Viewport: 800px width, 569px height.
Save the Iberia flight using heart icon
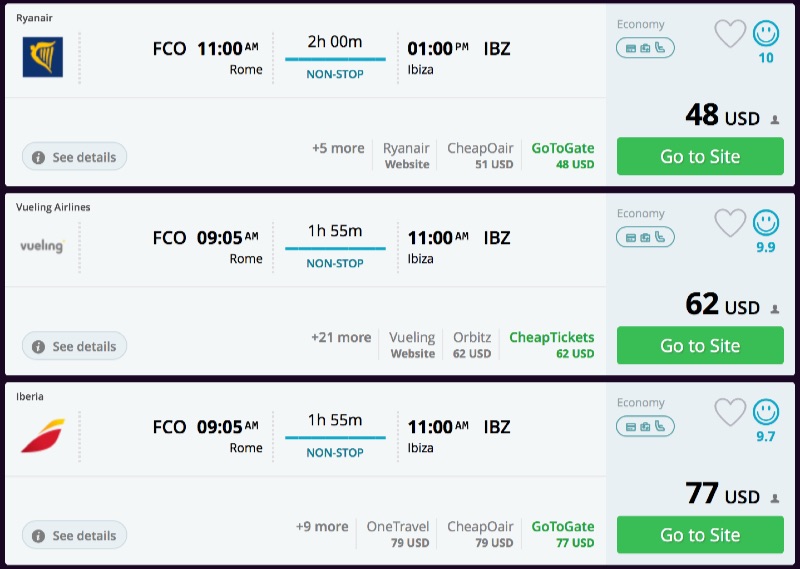[730, 412]
